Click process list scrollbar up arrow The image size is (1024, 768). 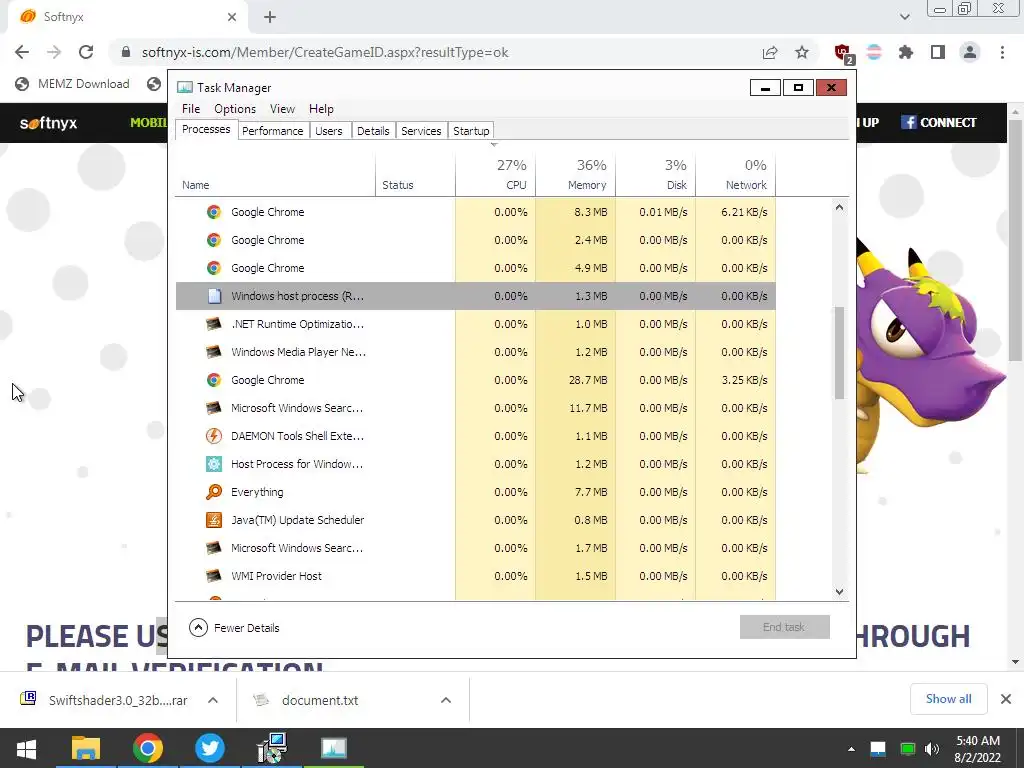tap(839, 207)
